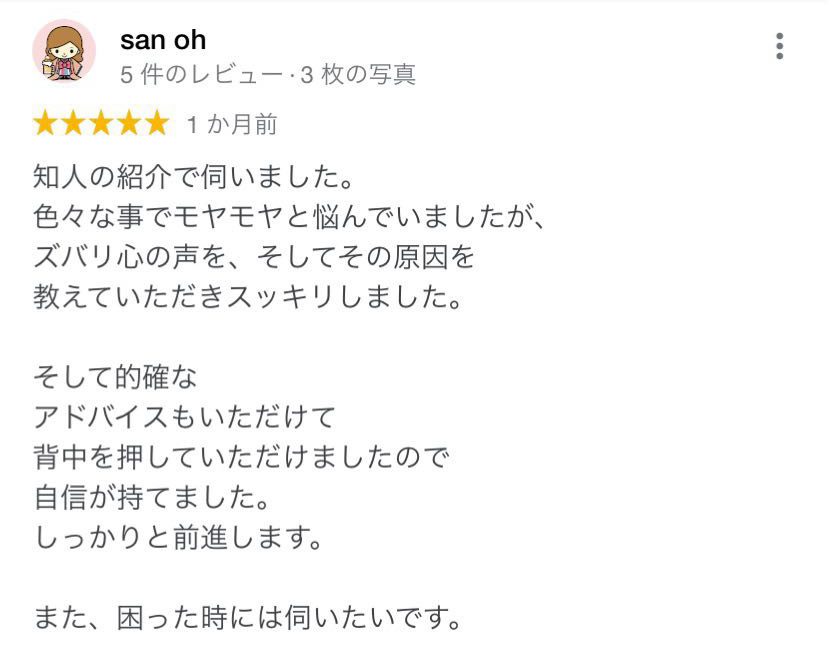Open the three-dot review options menu
This screenshot has width=828, height=660.
pos(779,47)
